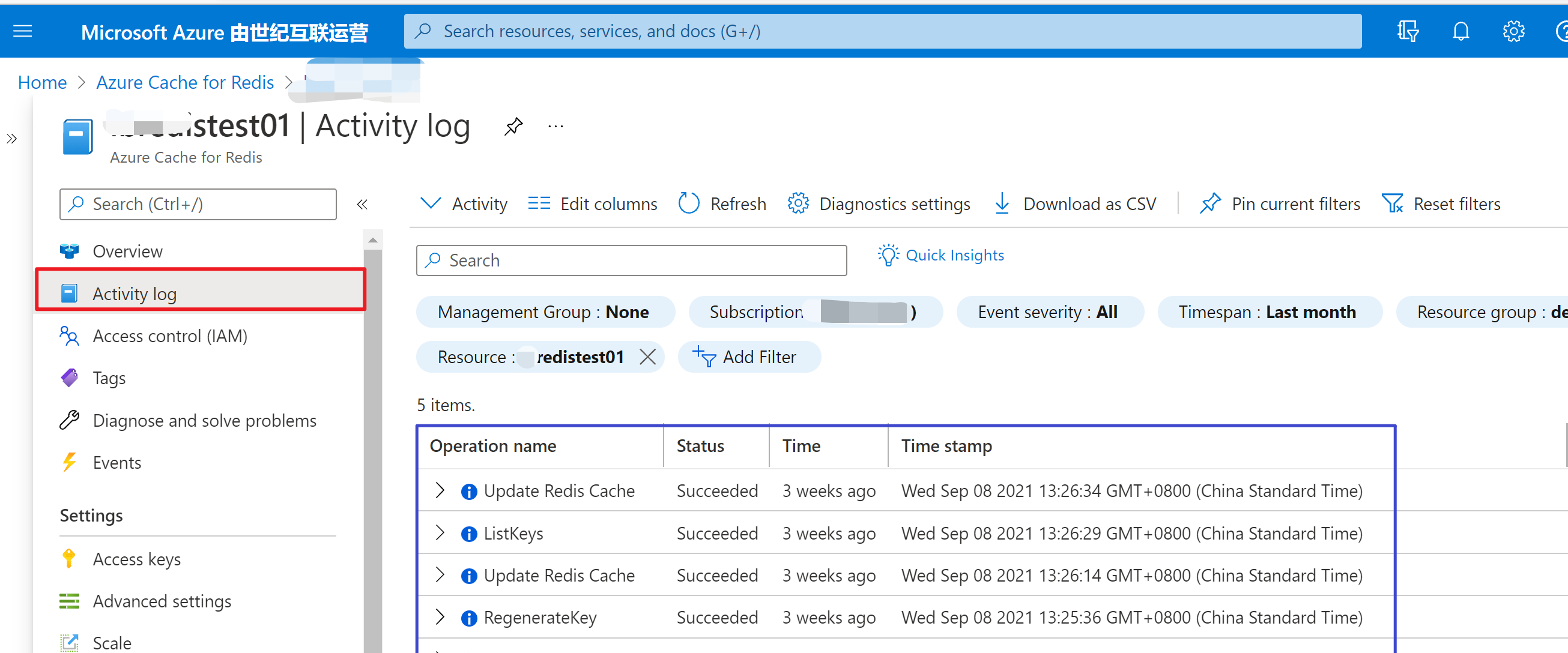Click the RegenerateKey operation name

(540, 618)
